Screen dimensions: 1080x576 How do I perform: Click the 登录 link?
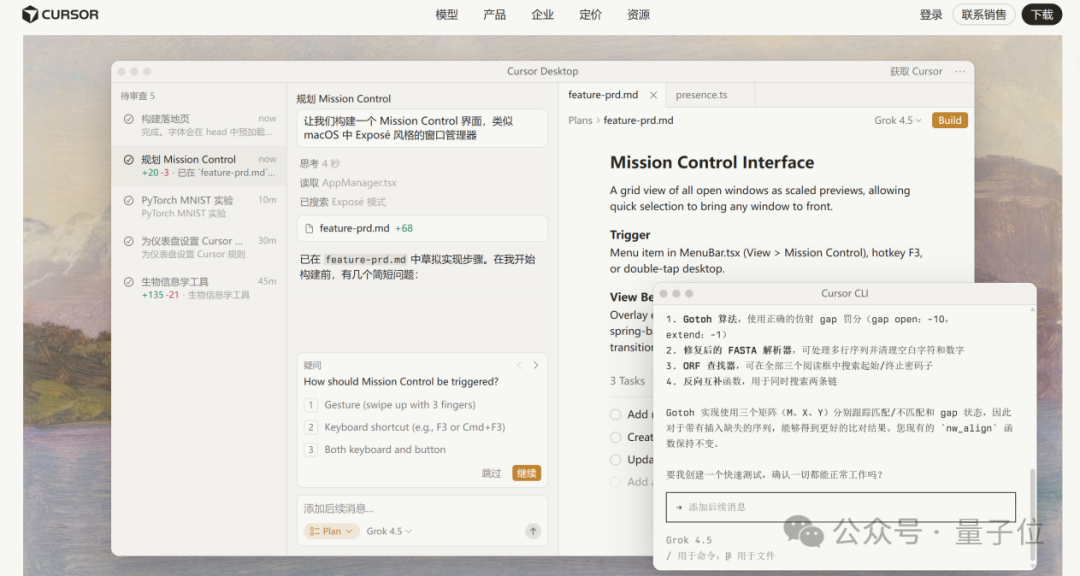(x=931, y=14)
